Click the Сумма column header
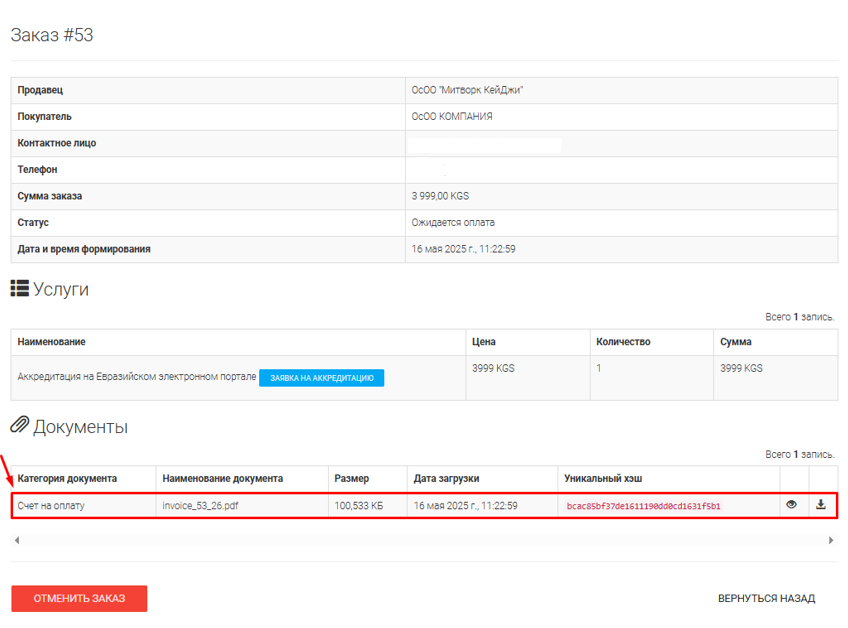 (x=736, y=341)
